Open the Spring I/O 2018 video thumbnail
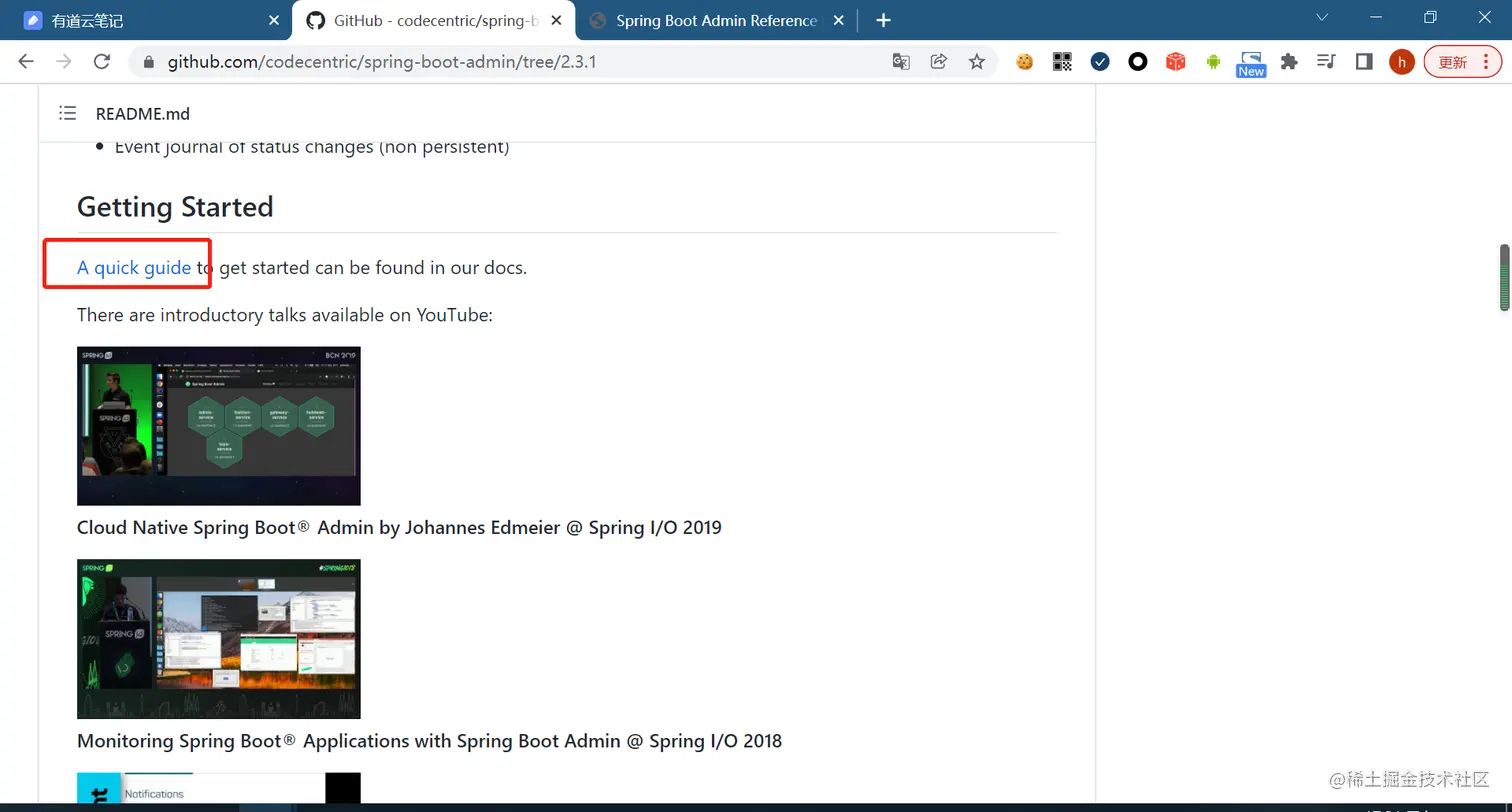 [x=219, y=639]
